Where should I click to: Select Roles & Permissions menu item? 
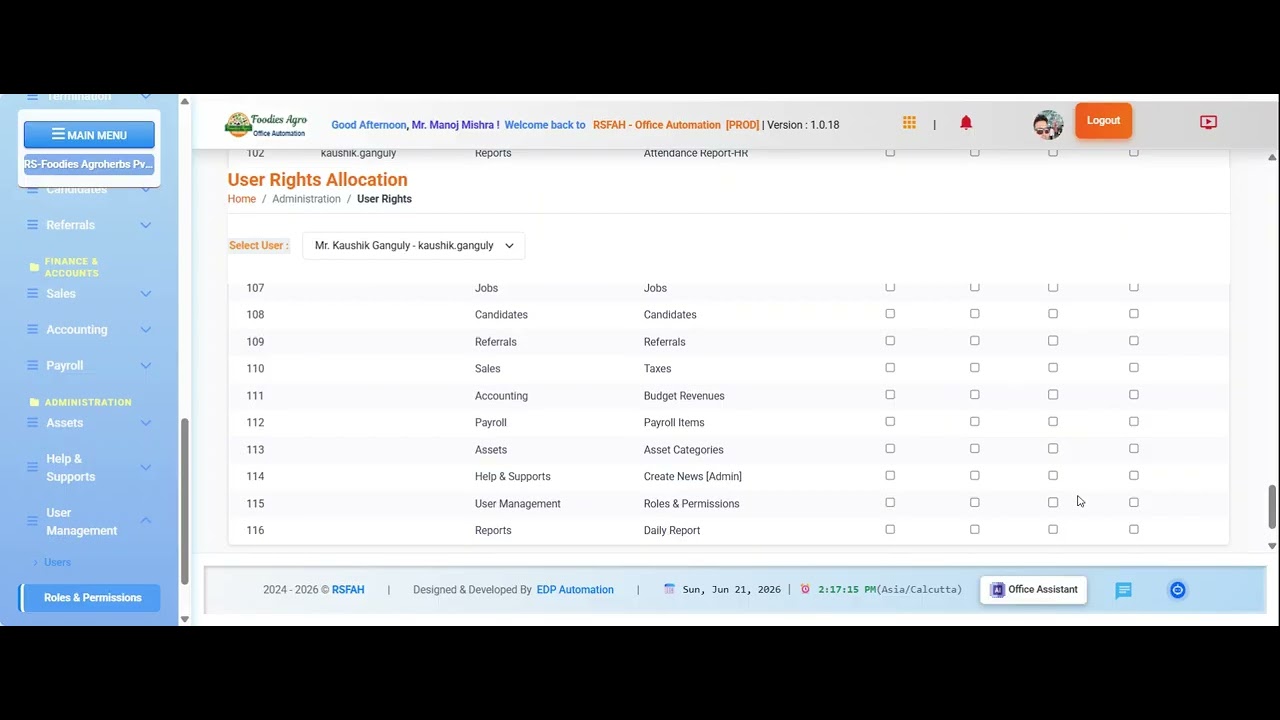(x=90, y=598)
